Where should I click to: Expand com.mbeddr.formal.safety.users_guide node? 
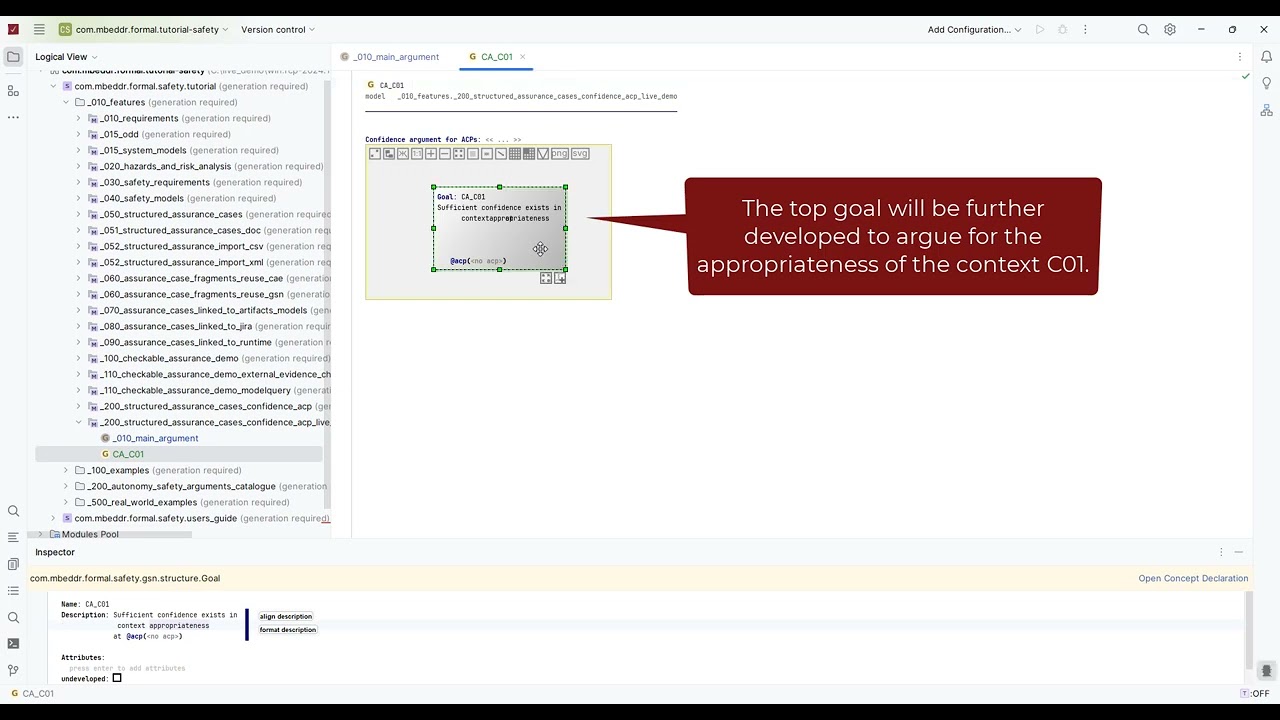(x=53, y=518)
